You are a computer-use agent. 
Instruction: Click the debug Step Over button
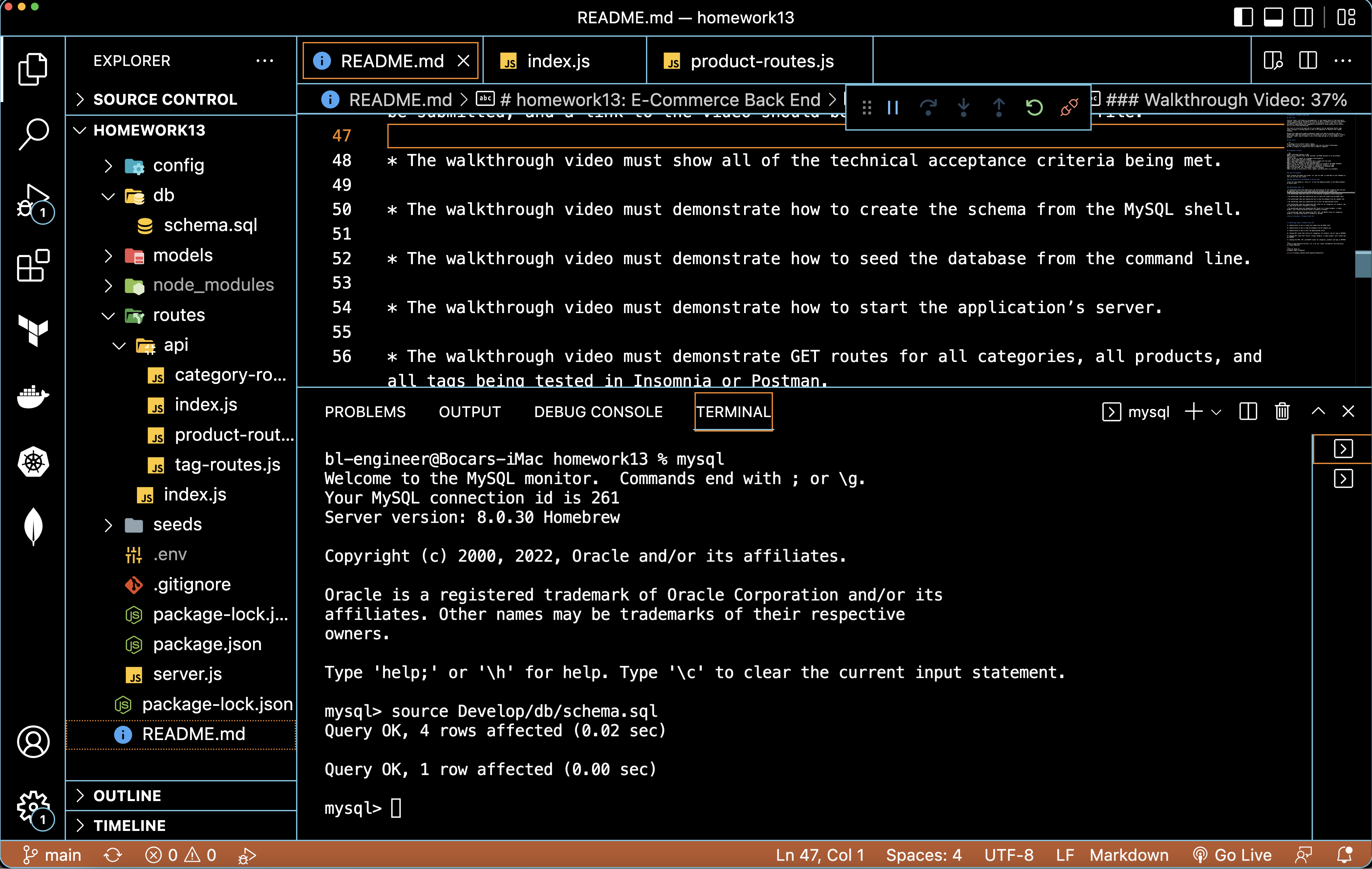point(928,107)
